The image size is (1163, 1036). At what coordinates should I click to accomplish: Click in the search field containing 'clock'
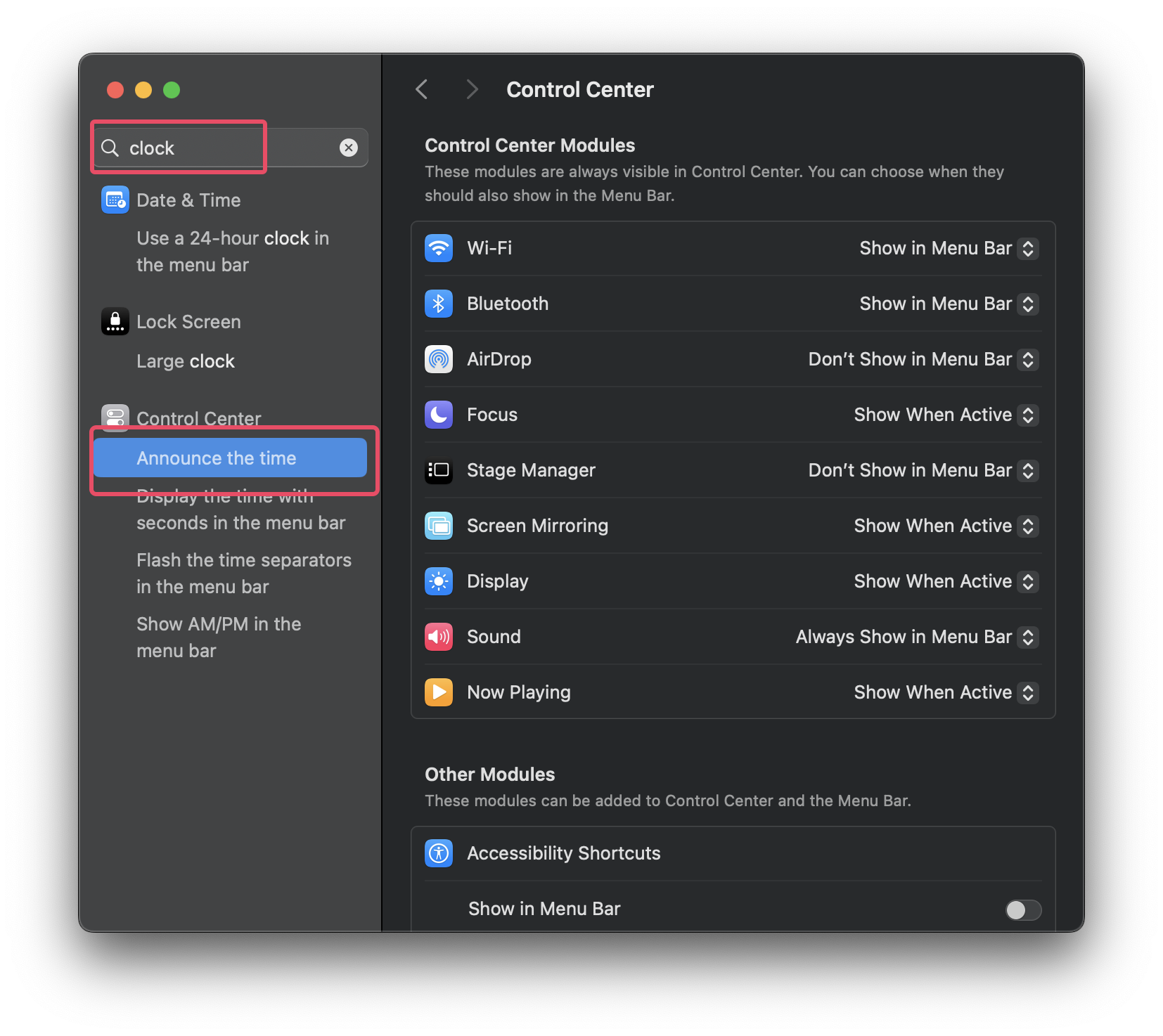pos(230,148)
